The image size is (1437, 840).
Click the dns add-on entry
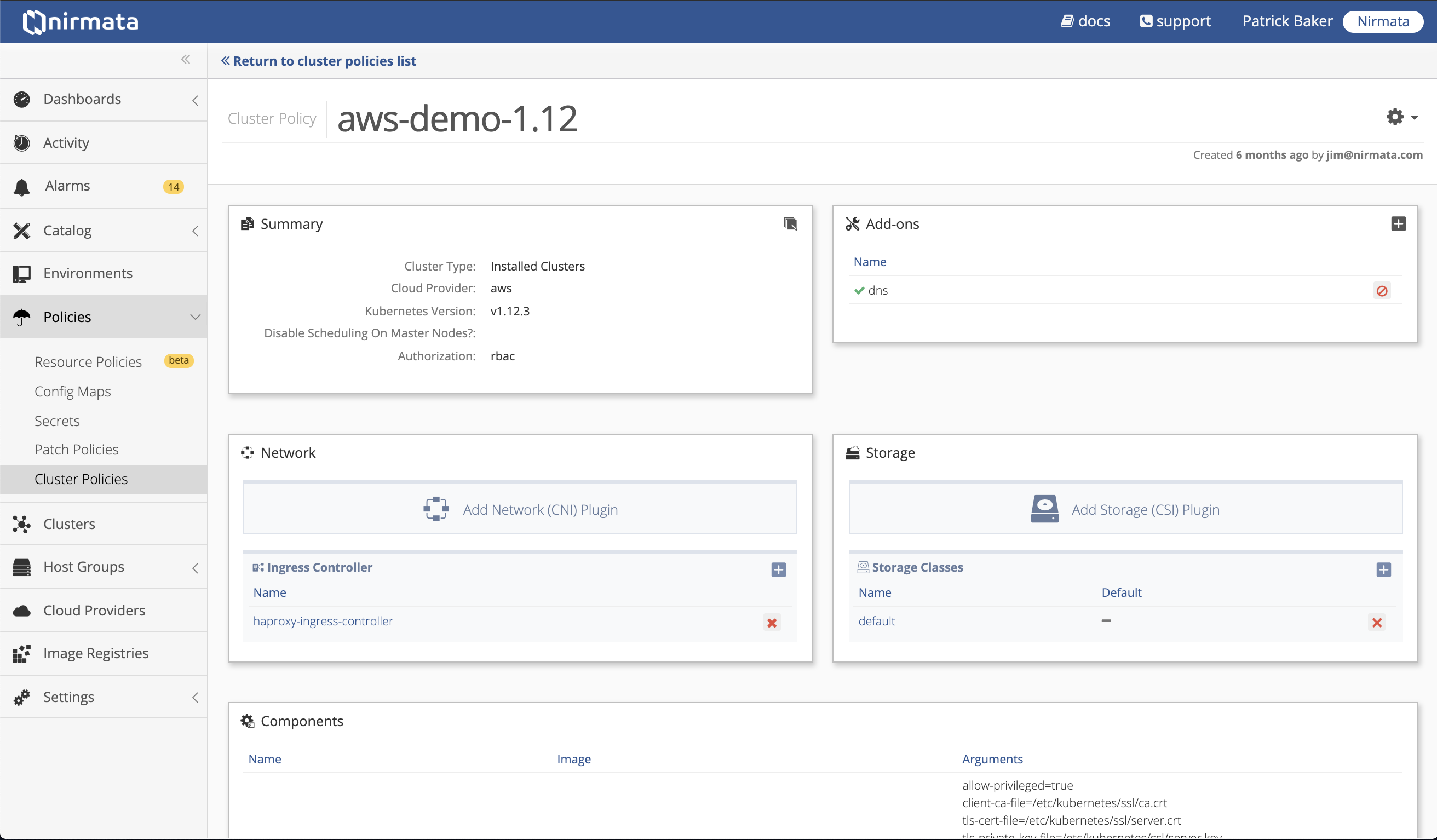(878, 290)
